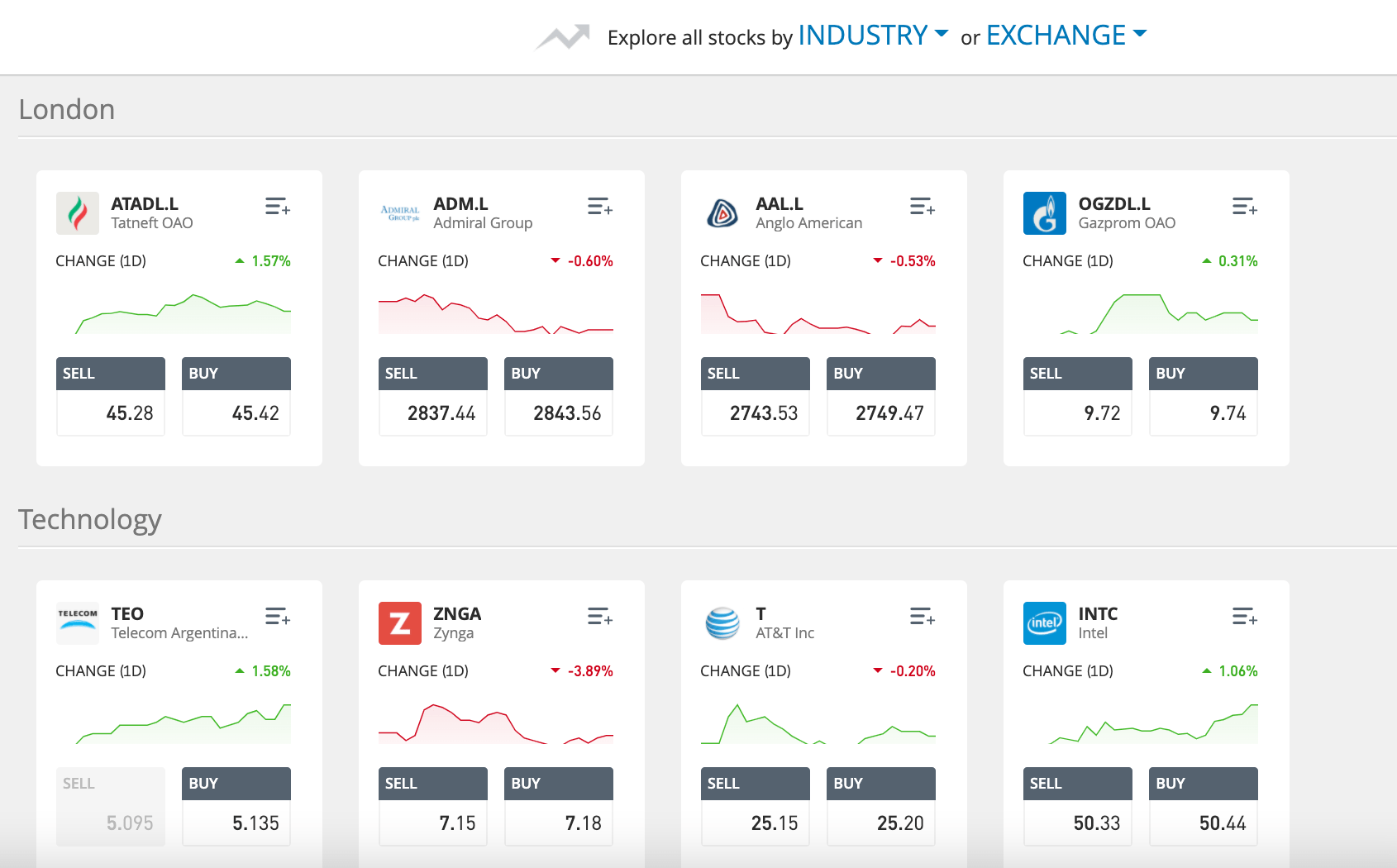Buy ZNGA at 7.18
The image size is (1397, 868).
point(559,806)
